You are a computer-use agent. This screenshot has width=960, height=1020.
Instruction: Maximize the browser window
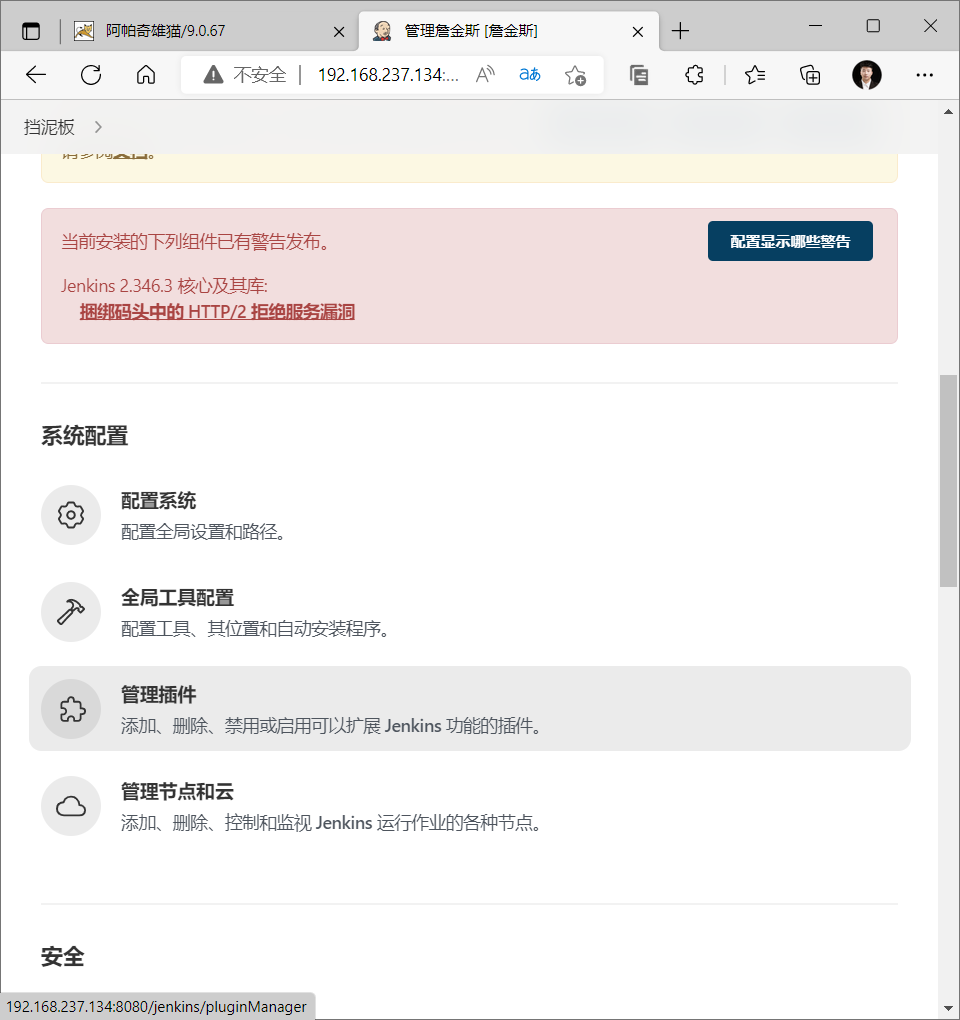[873, 26]
